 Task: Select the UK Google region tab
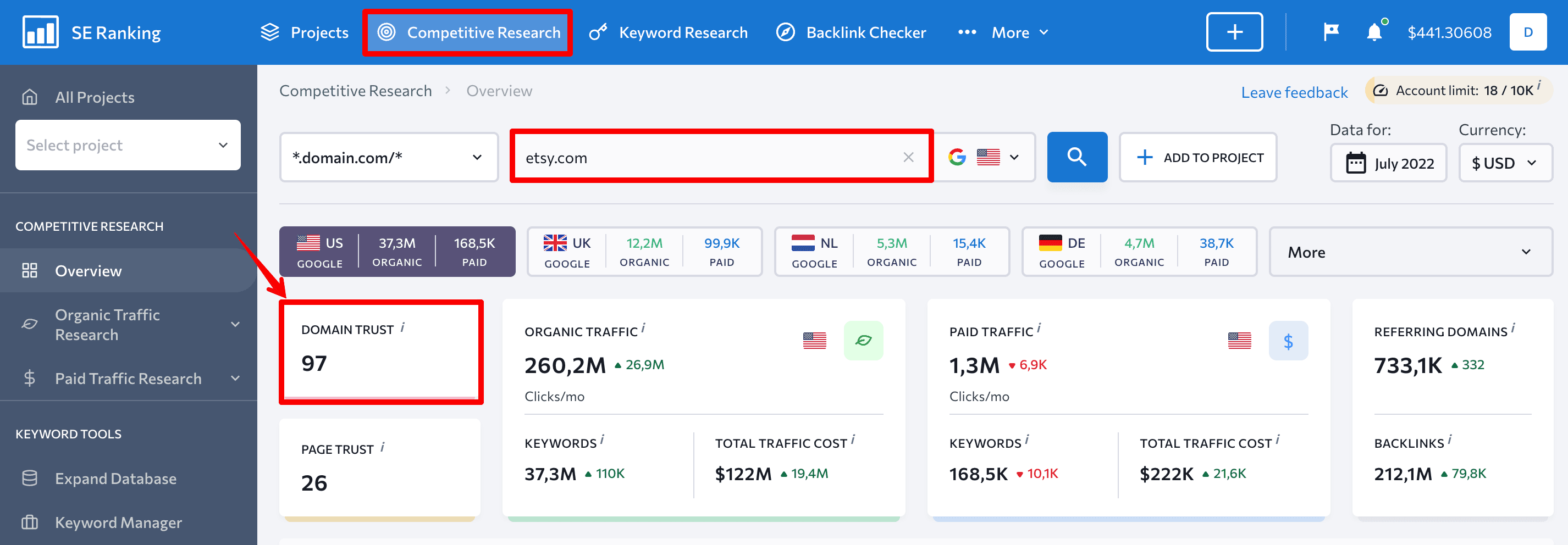(644, 251)
